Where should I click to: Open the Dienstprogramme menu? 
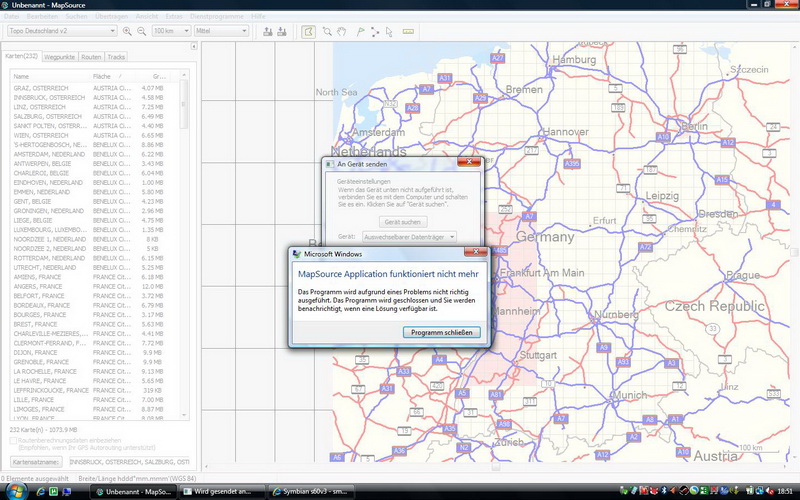pyautogui.click(x=217, y=16)
